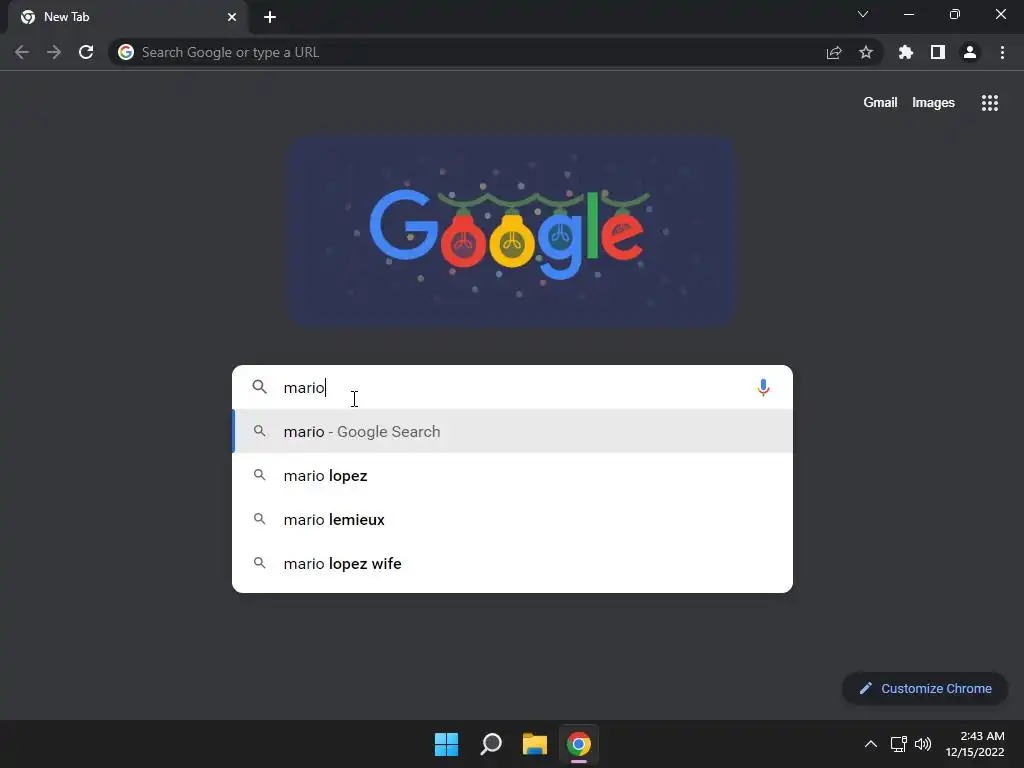
Task: Open the Chrome three-dot menu
Action: (x=1002, y=52)
